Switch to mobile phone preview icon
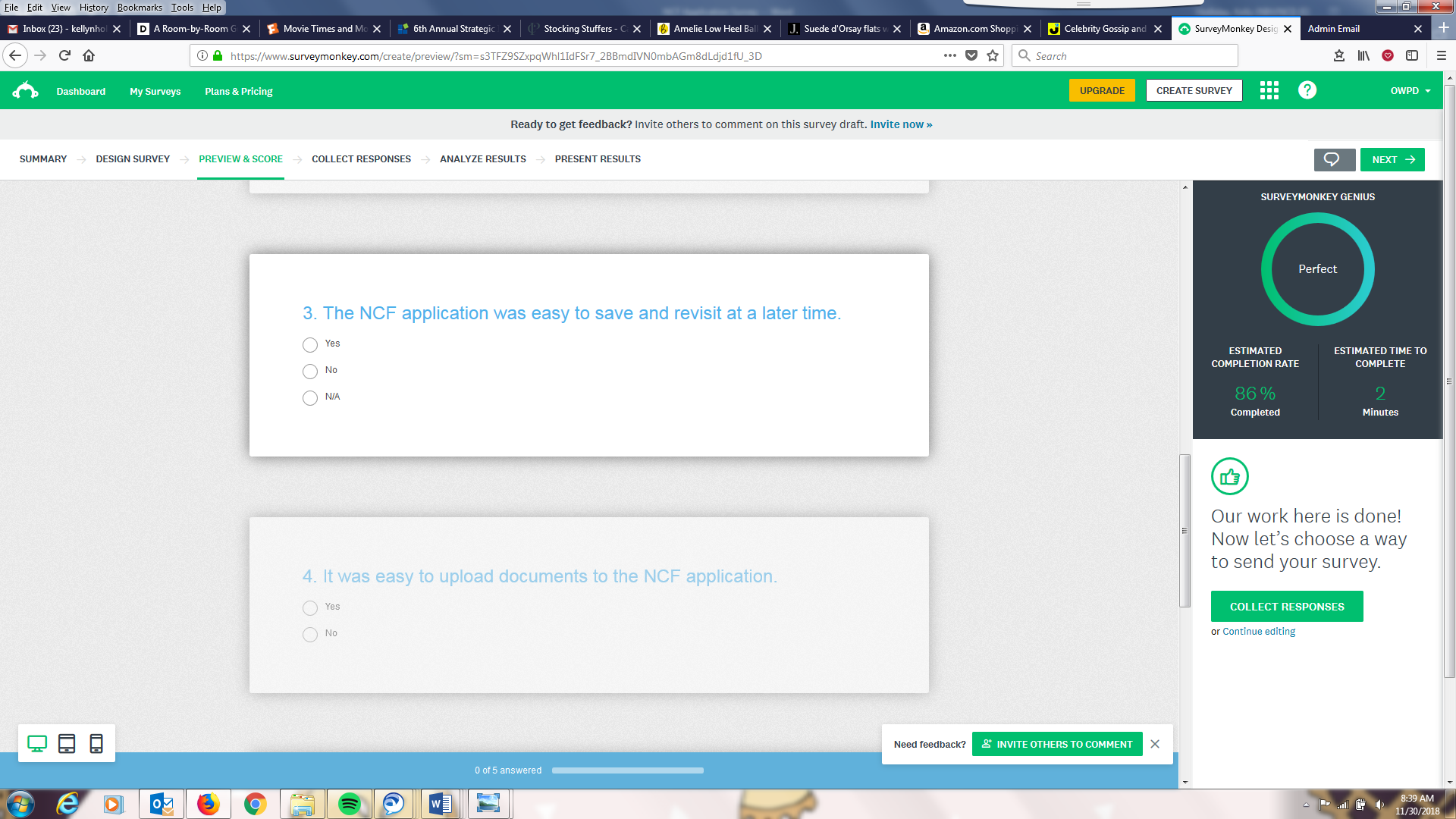This screenshot has width=1456, height=819. [x=96, y=744]
